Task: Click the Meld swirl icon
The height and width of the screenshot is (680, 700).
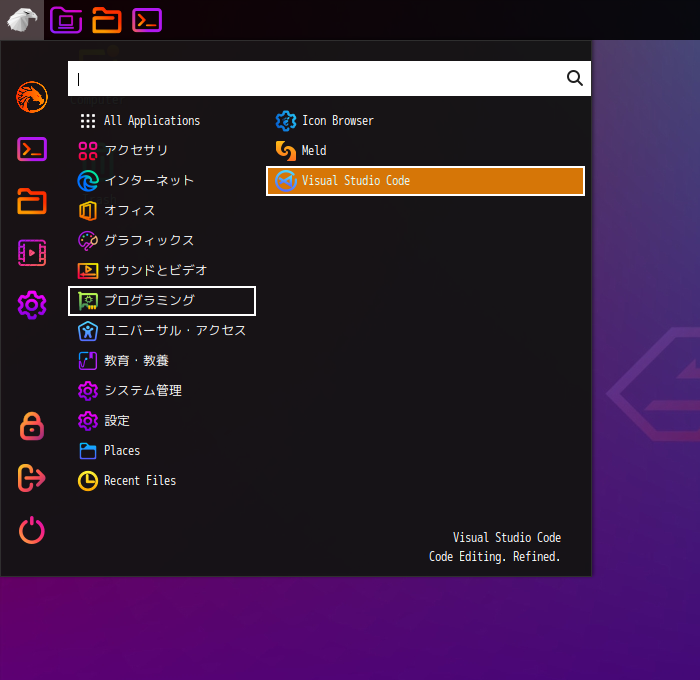Action: click(286, 150)
